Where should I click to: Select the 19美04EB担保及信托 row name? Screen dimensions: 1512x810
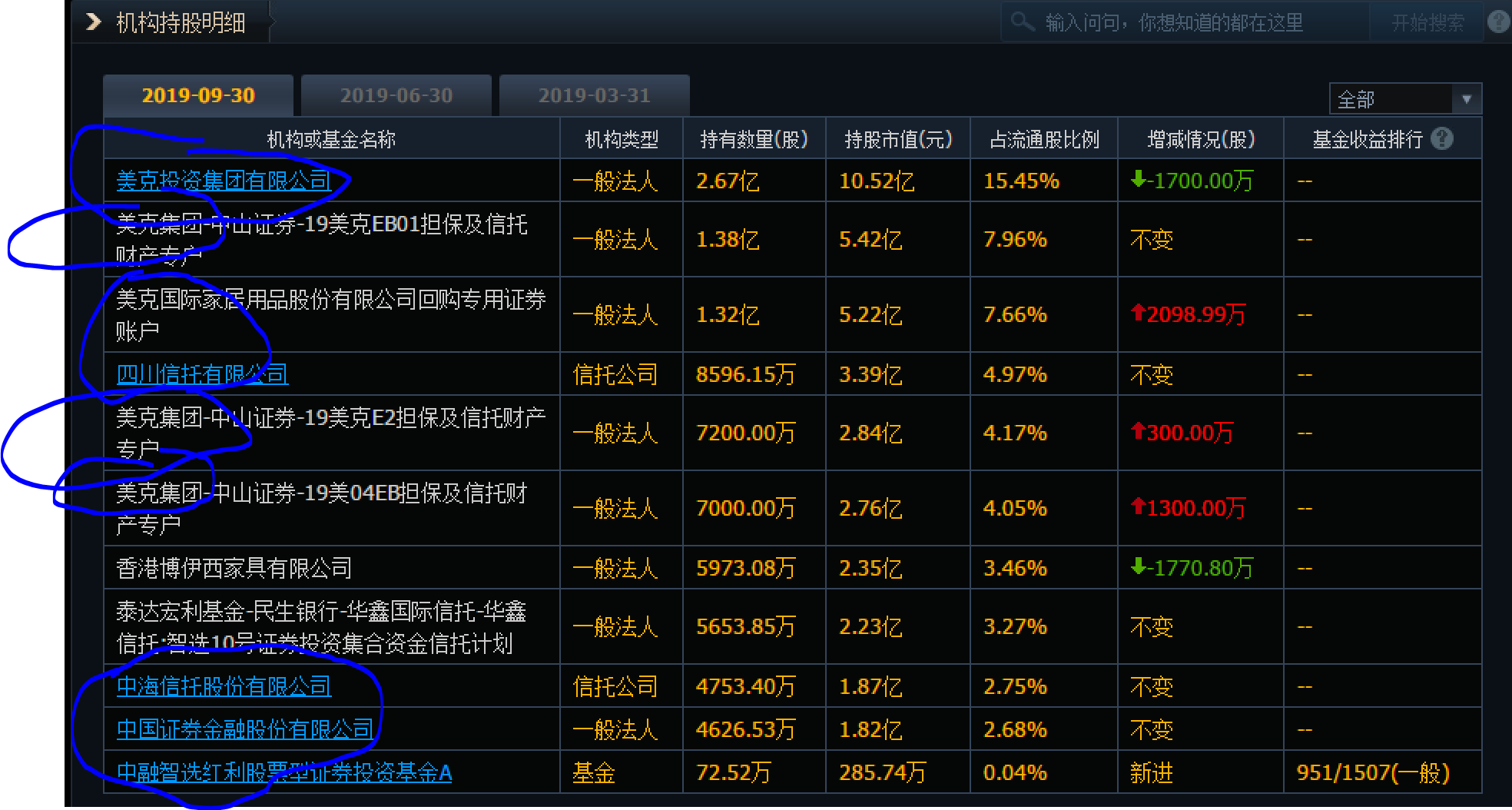coord(322,509)
